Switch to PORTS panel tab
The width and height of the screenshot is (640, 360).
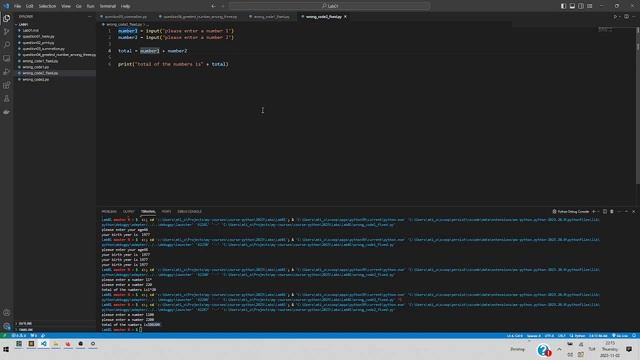tap(166, 211)
